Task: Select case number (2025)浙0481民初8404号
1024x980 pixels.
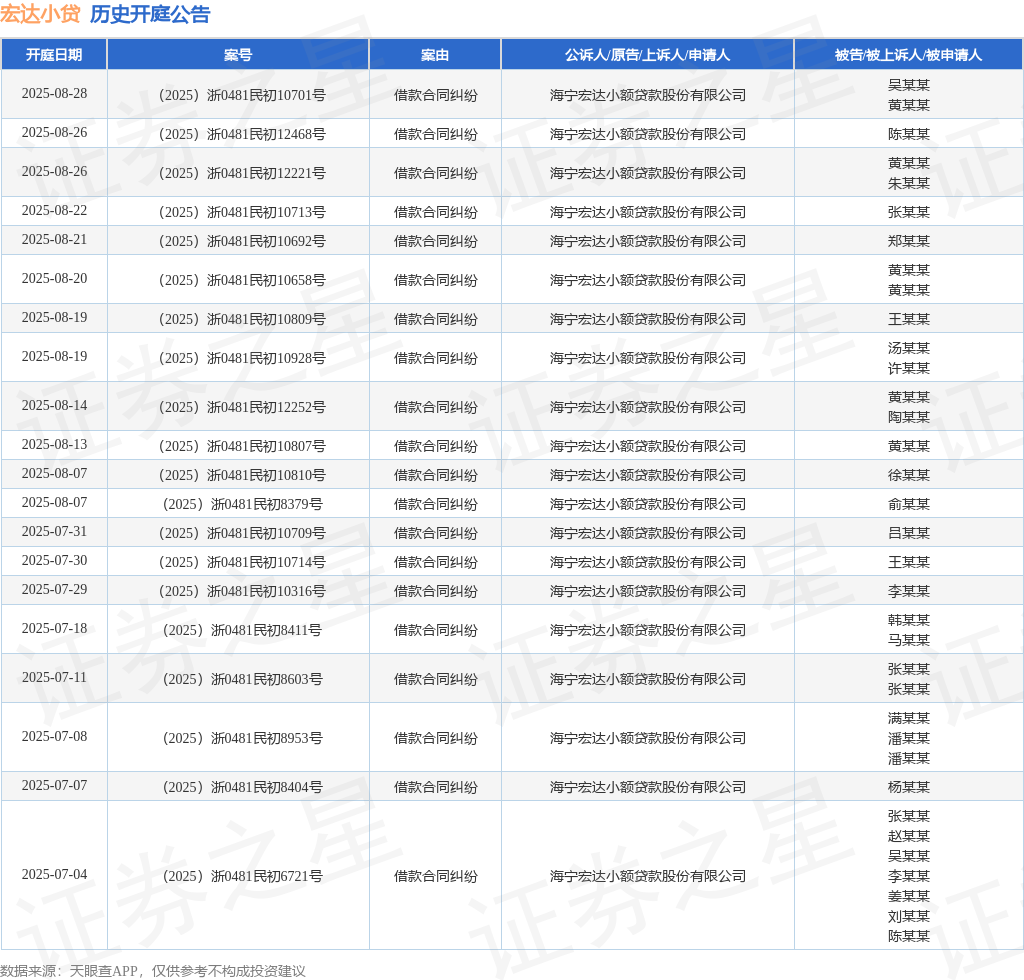Action: pyautogui.click(x=242, y=787)
